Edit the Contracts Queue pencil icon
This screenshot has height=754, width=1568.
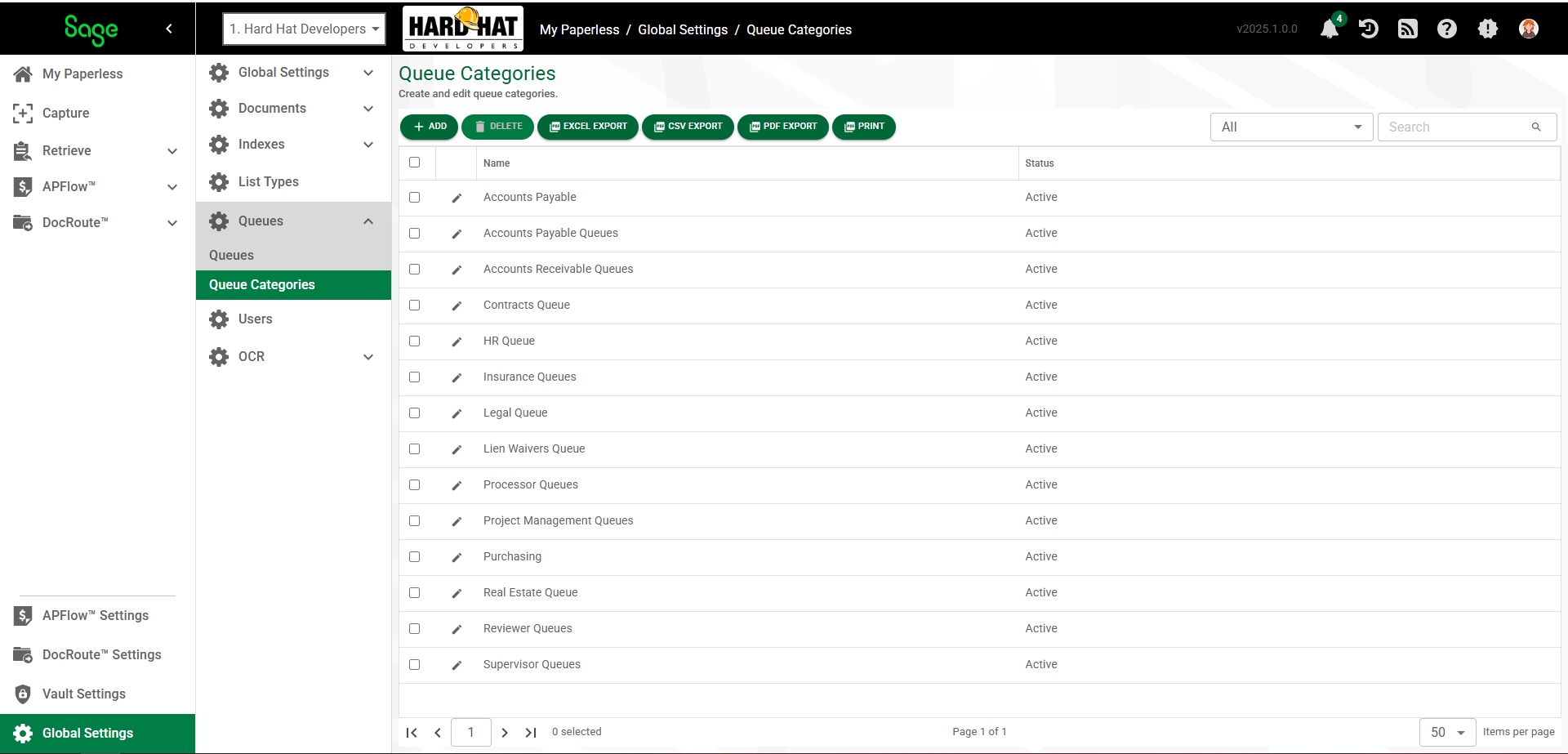point(457,306)
